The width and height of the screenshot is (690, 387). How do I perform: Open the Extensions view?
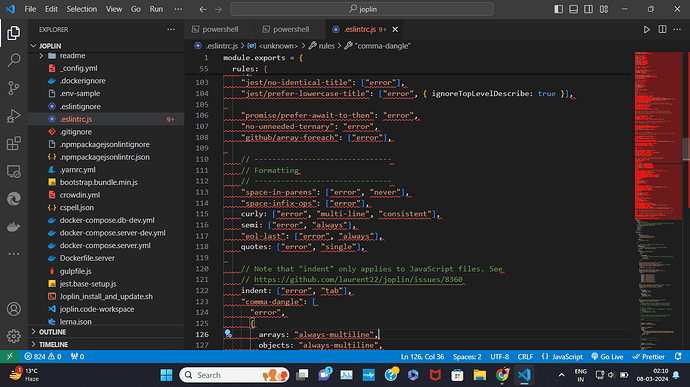14,144
